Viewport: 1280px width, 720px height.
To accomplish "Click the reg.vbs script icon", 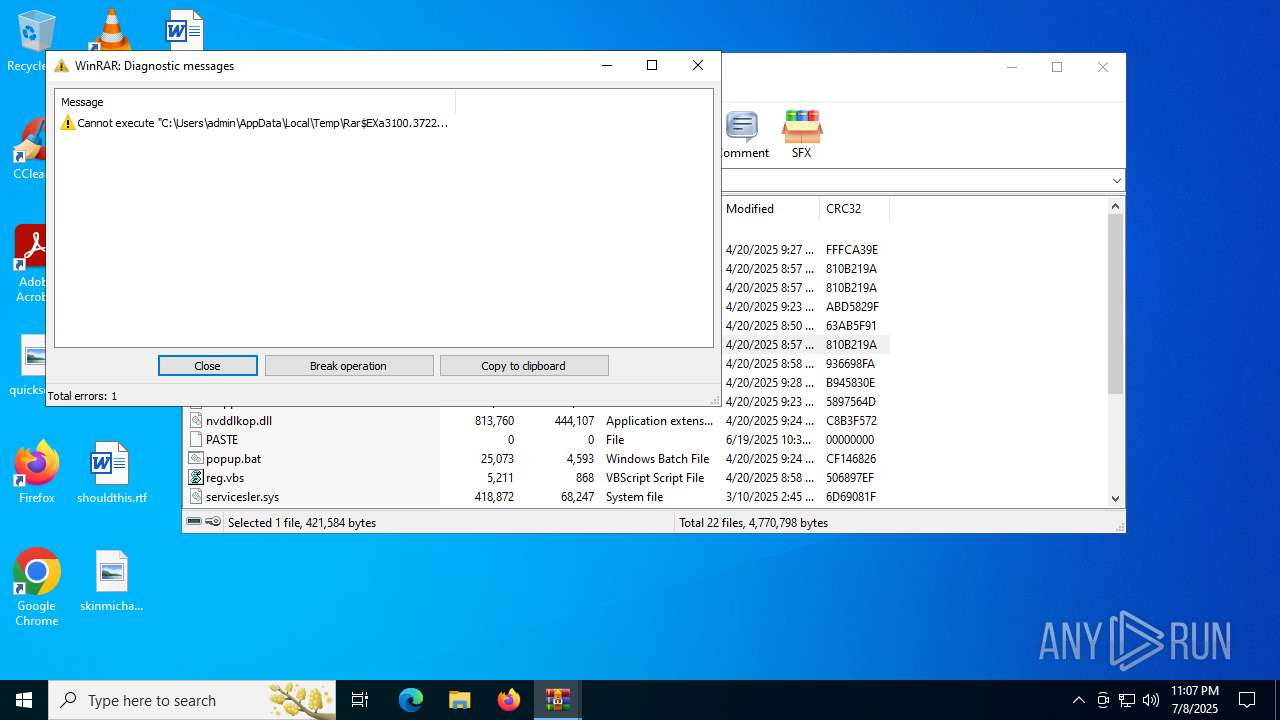I will click(x=196, y=478).
